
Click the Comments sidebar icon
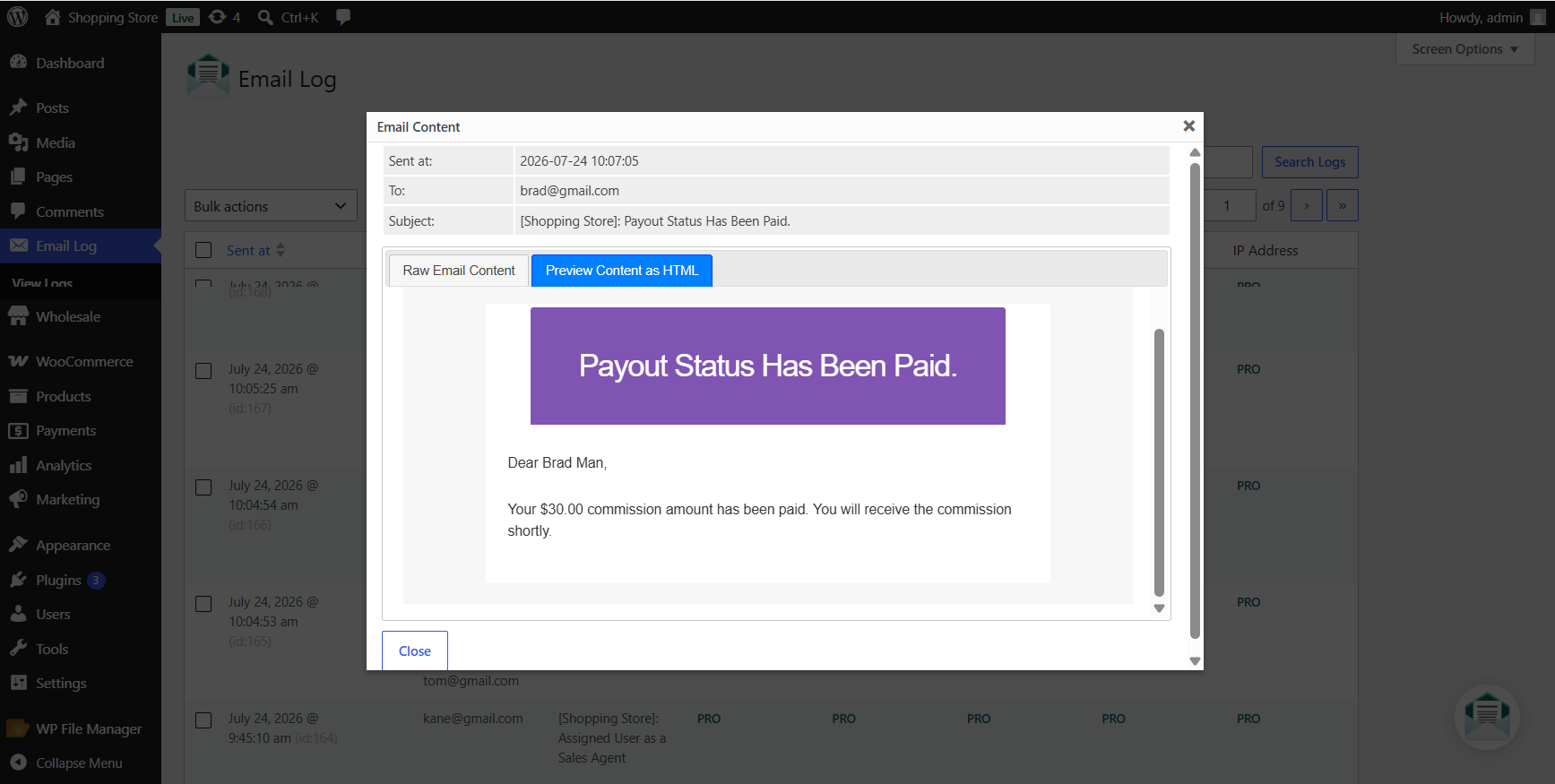18,211
